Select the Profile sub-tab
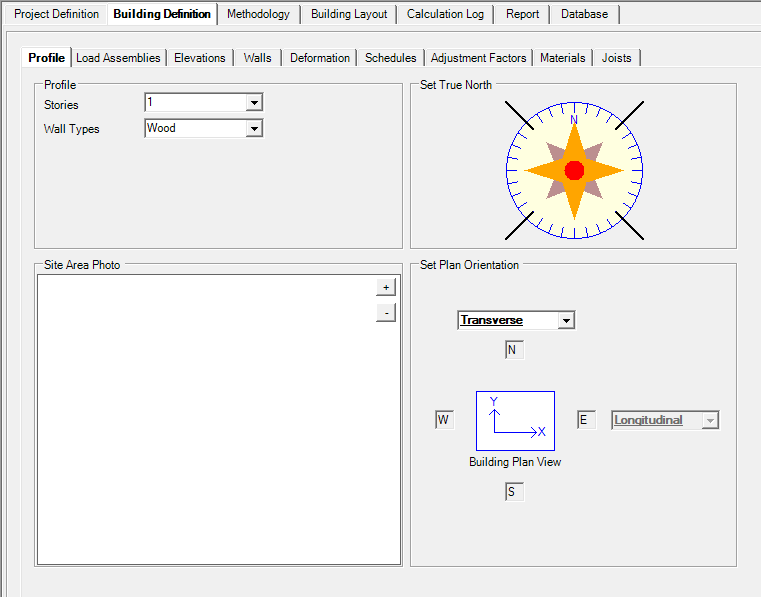Viewport: 761px width, 597px height. coord(47,58)
